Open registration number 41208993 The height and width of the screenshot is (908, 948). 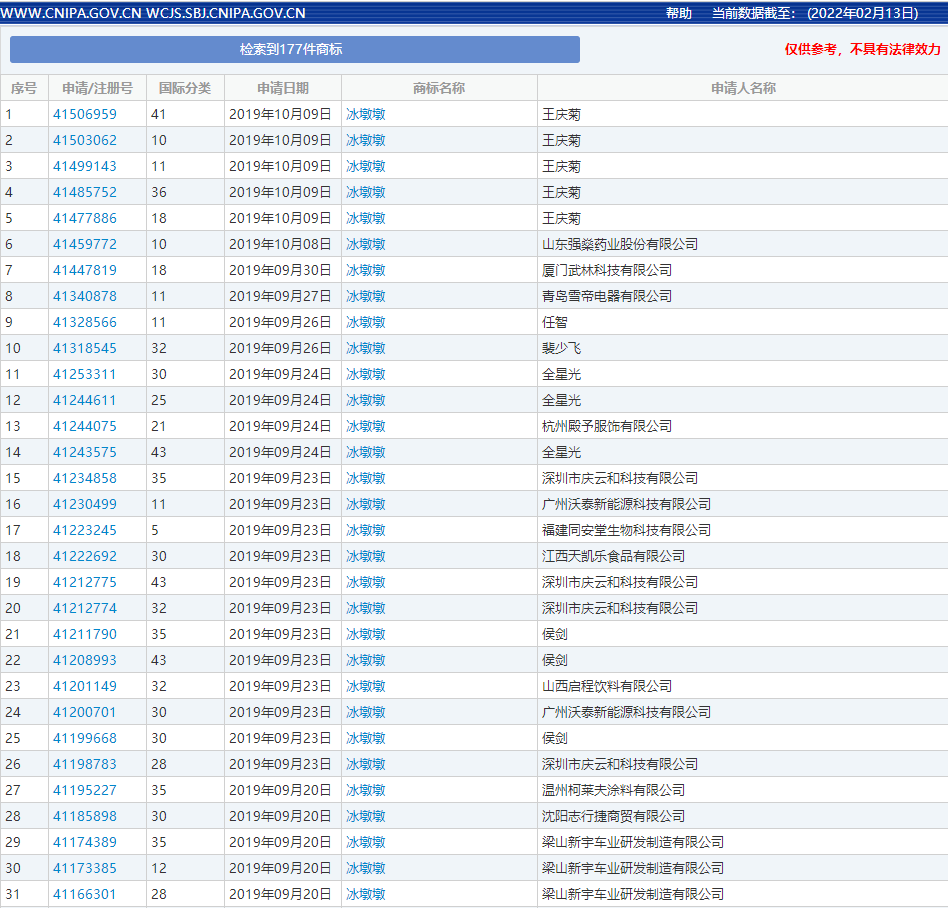[85, 660]
